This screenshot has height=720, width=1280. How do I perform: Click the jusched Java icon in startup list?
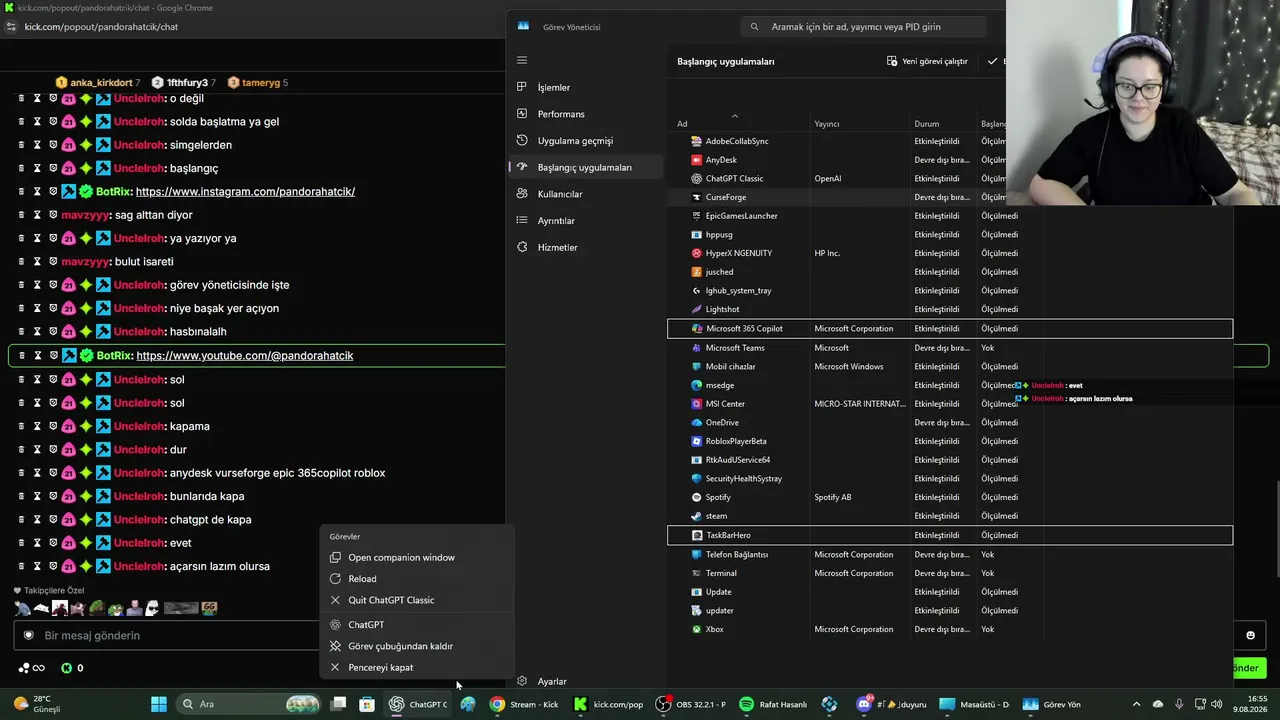pos(697,272)
